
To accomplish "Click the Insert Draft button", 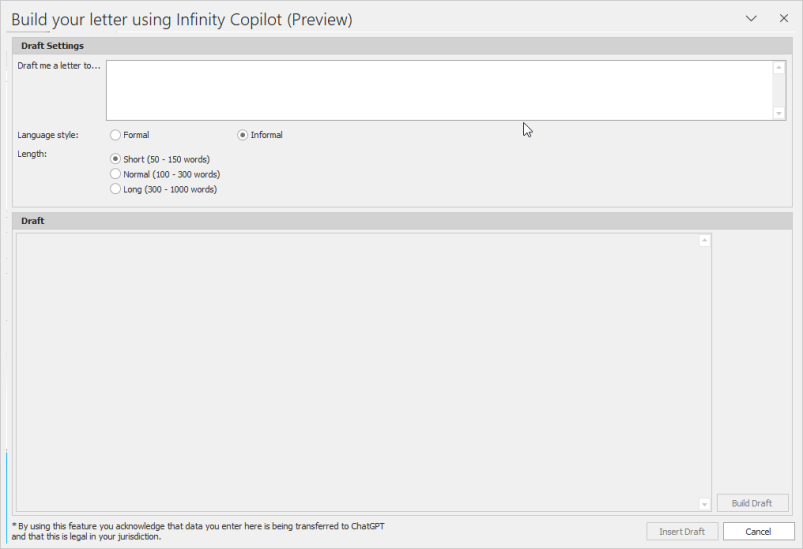I will (x=682, y=531).
